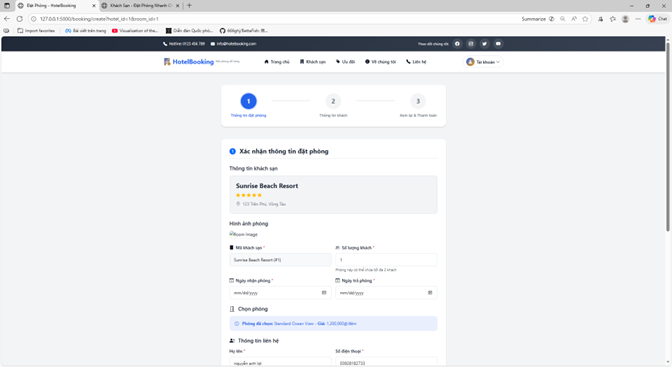Open Copilot Chat button
This screenshot has height=367, width=672.
[657, 19]
